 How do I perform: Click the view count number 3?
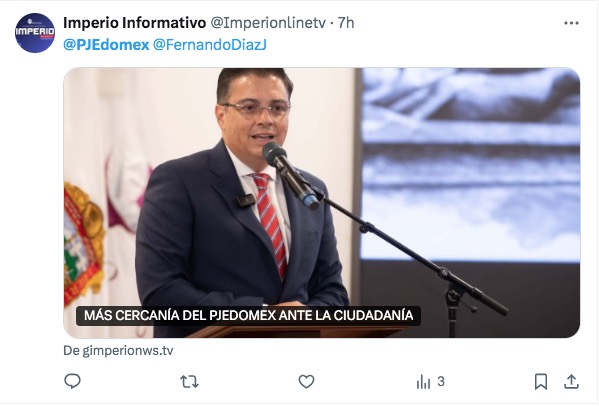[x=441, y=381]
